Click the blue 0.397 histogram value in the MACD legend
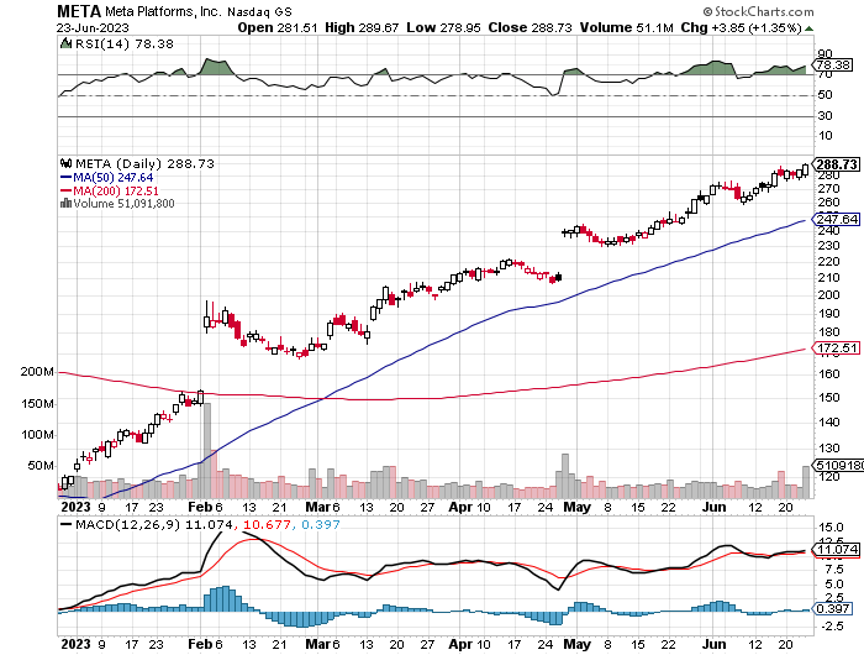The width and height of the screenshot is (864, 656). coord(321,524)
